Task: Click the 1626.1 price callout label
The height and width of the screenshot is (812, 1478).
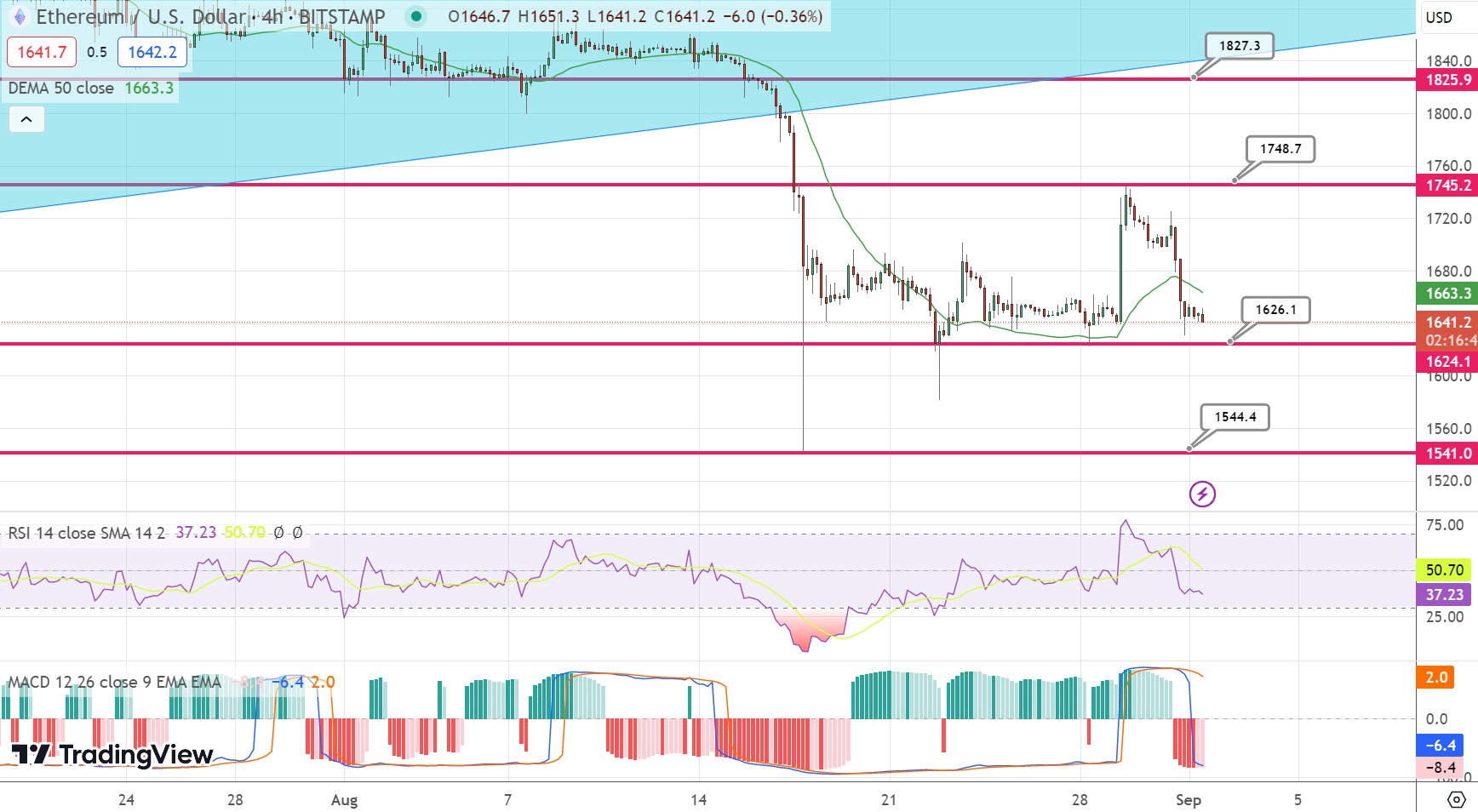Action: tap(1275, 310)
